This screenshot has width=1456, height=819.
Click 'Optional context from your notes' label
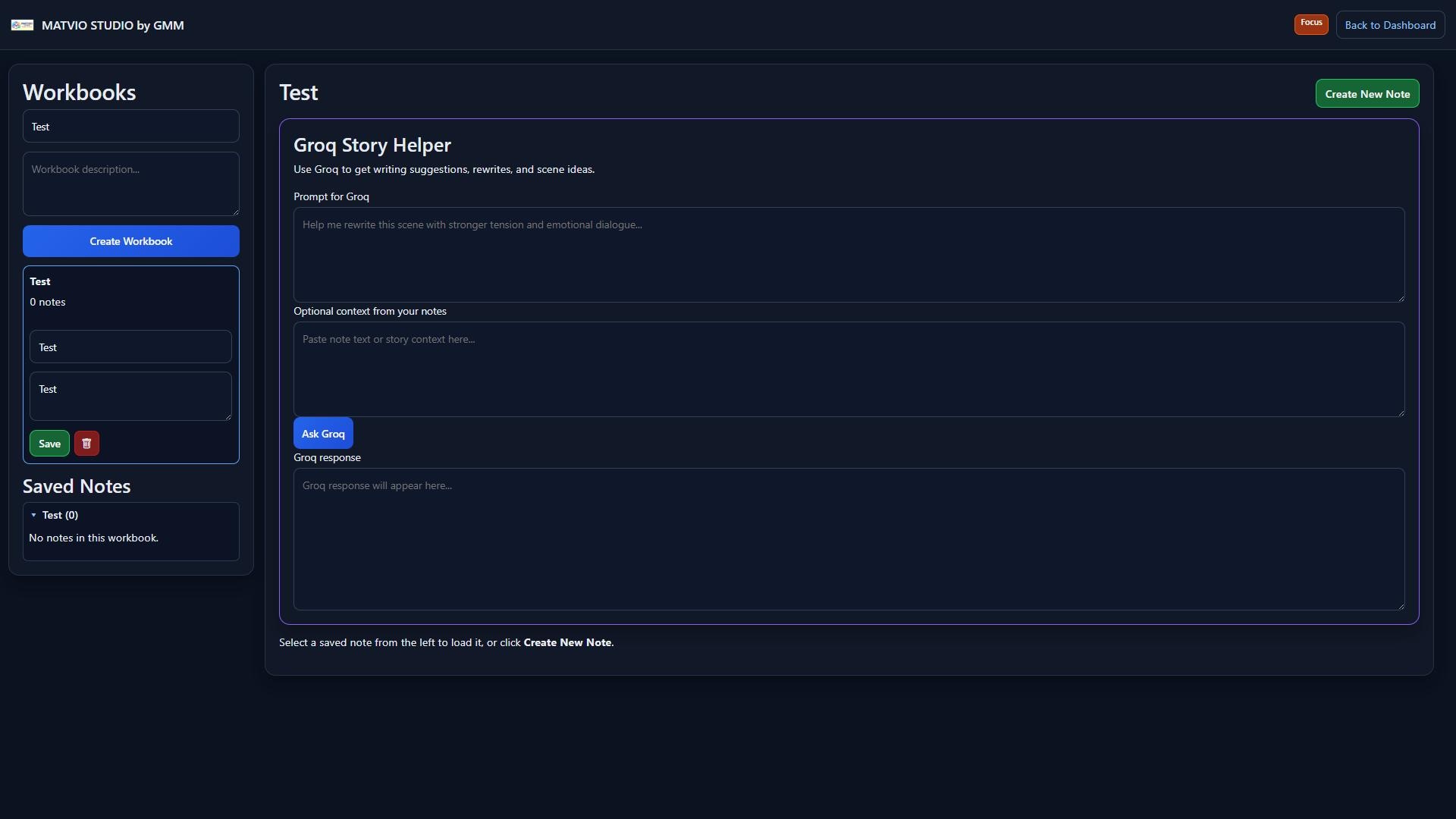coord(370,311)
